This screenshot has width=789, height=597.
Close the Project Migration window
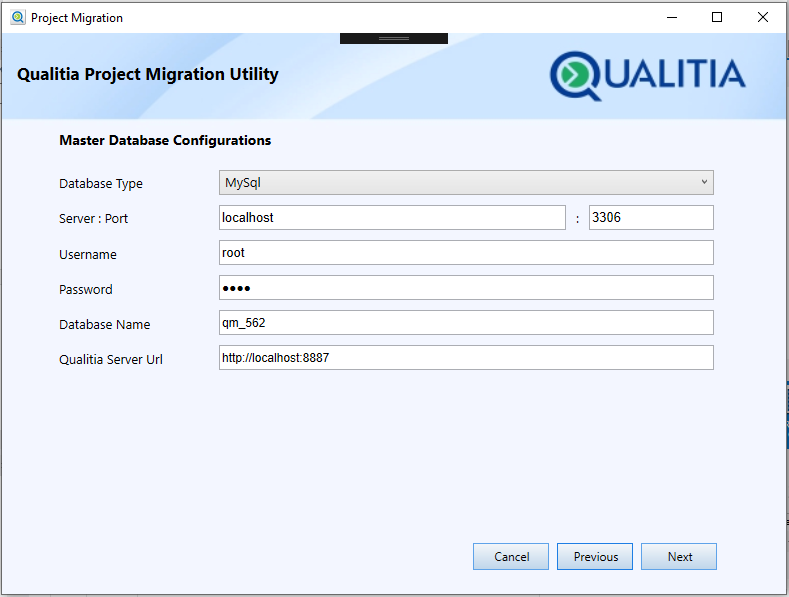[763, 17]
